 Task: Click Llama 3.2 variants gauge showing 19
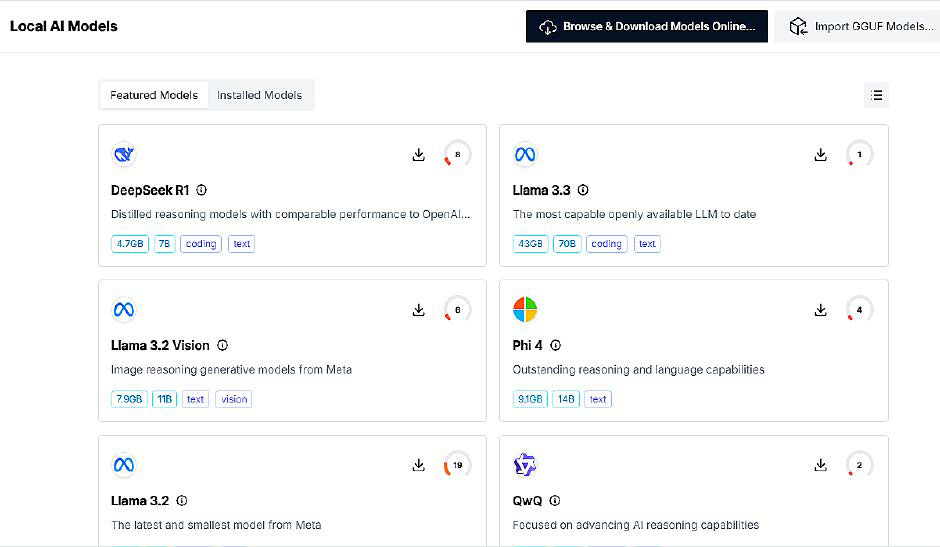[457, 465]
